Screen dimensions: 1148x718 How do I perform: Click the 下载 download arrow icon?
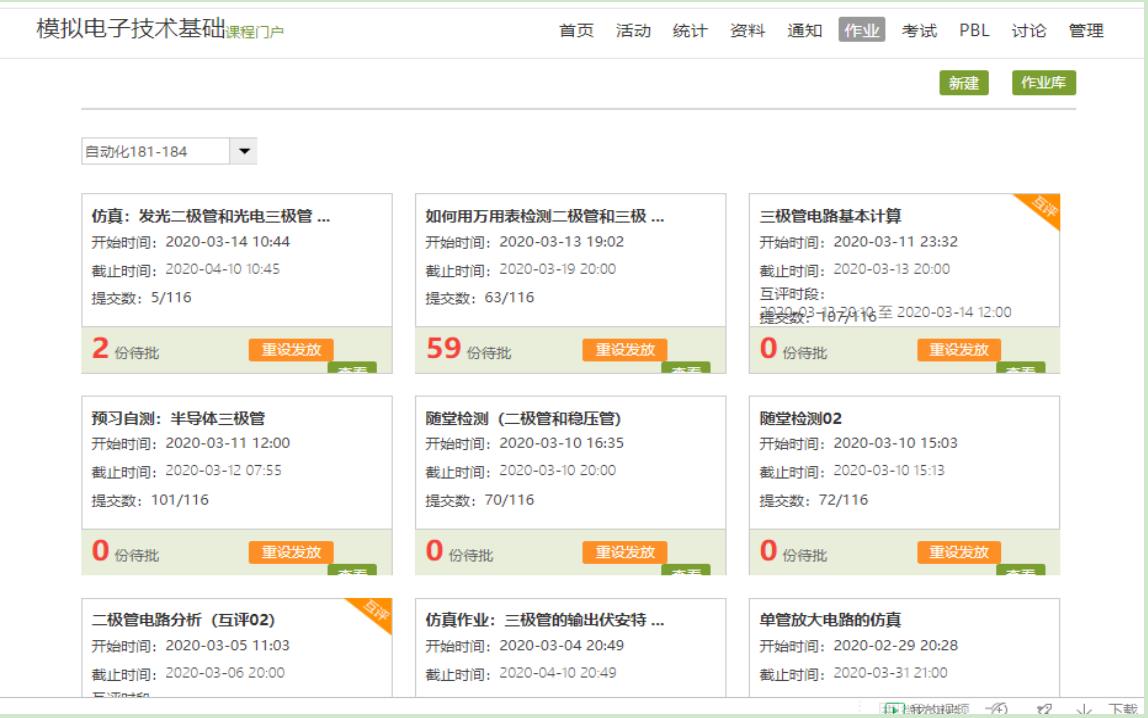tap(1084, 709)
